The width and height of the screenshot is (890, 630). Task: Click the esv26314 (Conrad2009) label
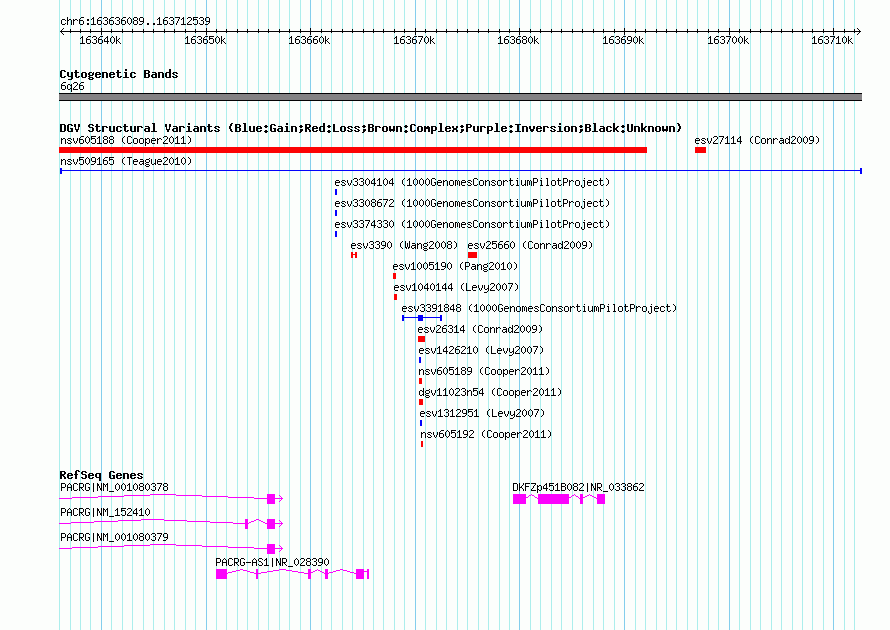480,329
